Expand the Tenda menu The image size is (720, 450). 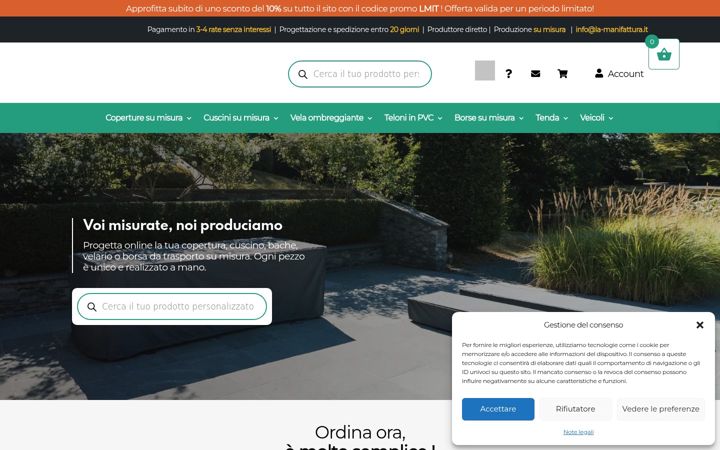point(552,118)
